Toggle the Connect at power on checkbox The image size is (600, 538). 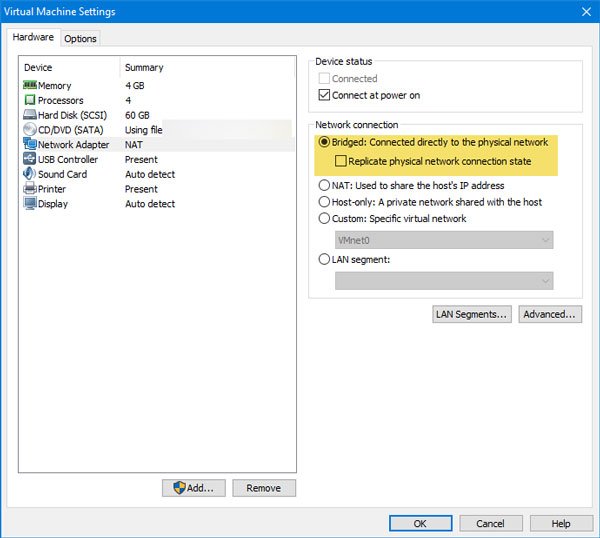324,95
